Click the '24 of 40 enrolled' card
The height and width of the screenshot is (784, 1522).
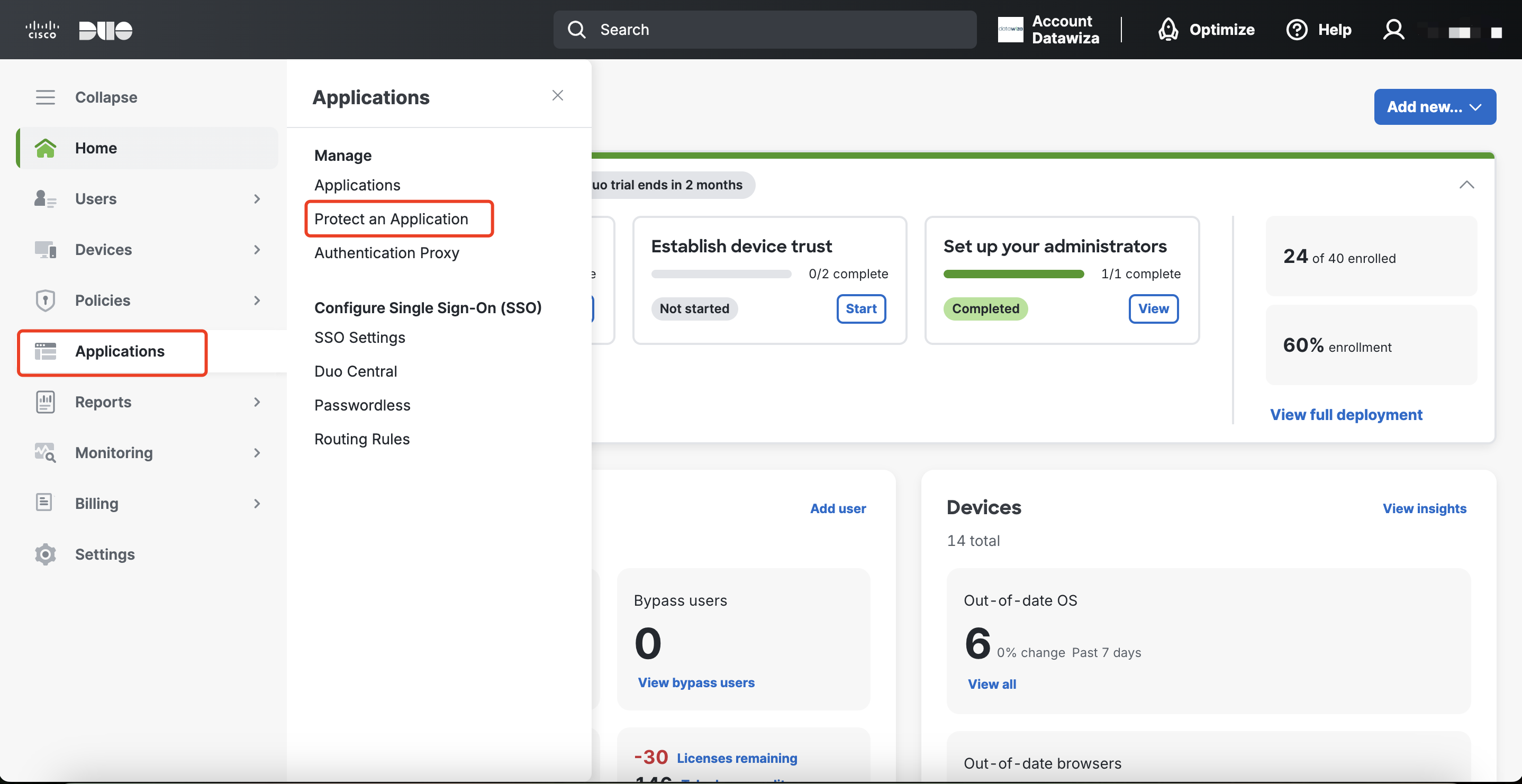(x=1371, y=257)
